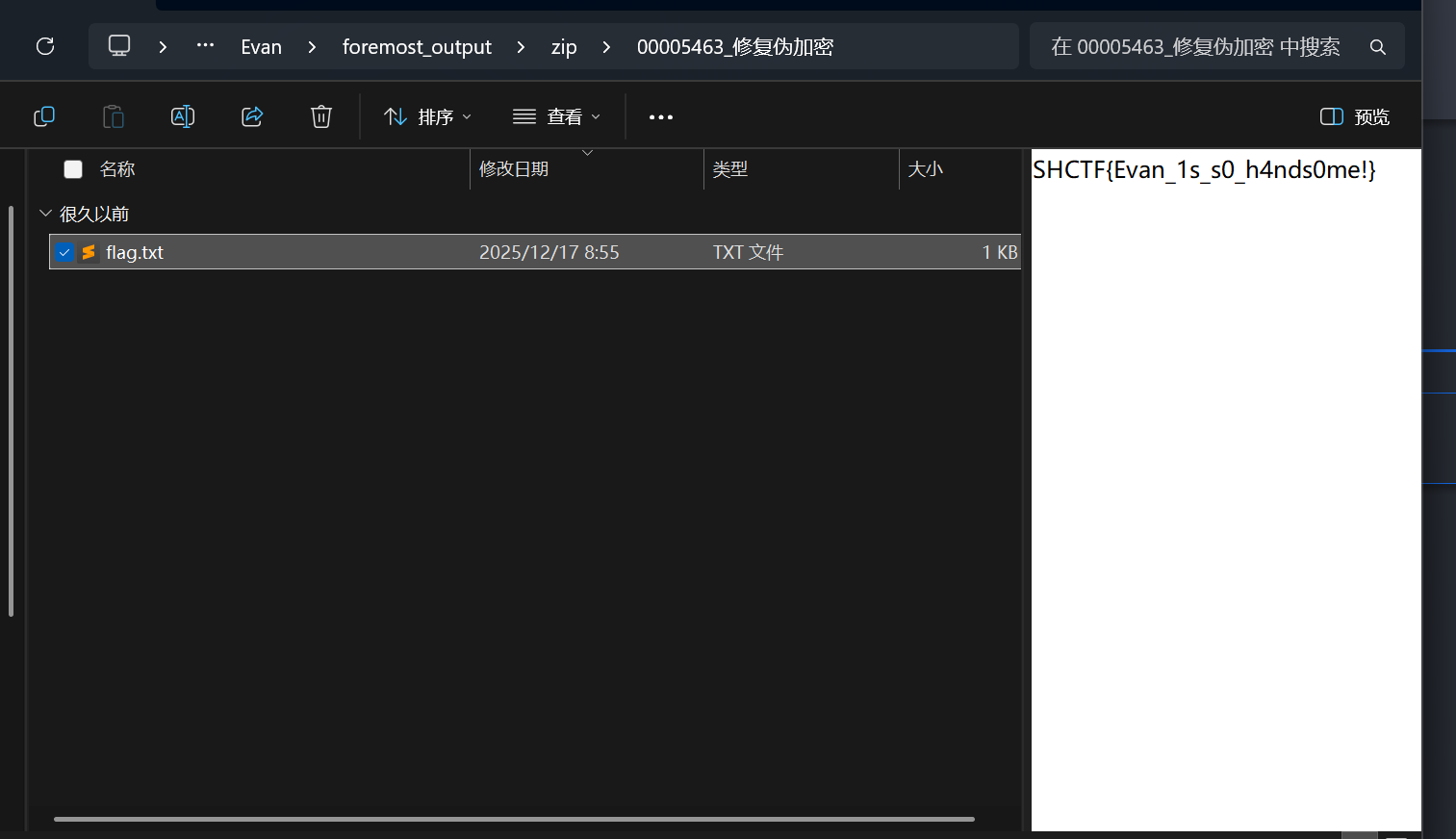Expand the chevron after foremost_output
This screenshot has height=839, width=1456.
pyautogui.click(x=521, y=46)
